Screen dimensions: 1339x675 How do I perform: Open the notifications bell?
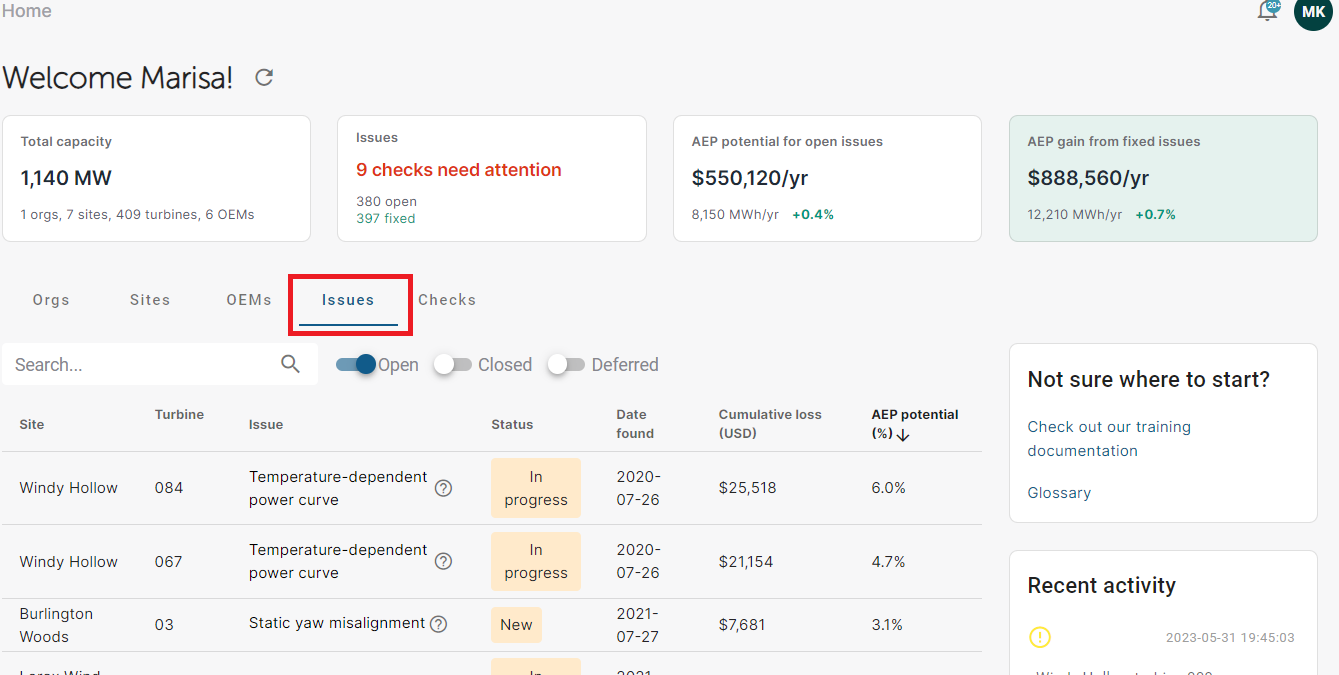point(1267,12)
